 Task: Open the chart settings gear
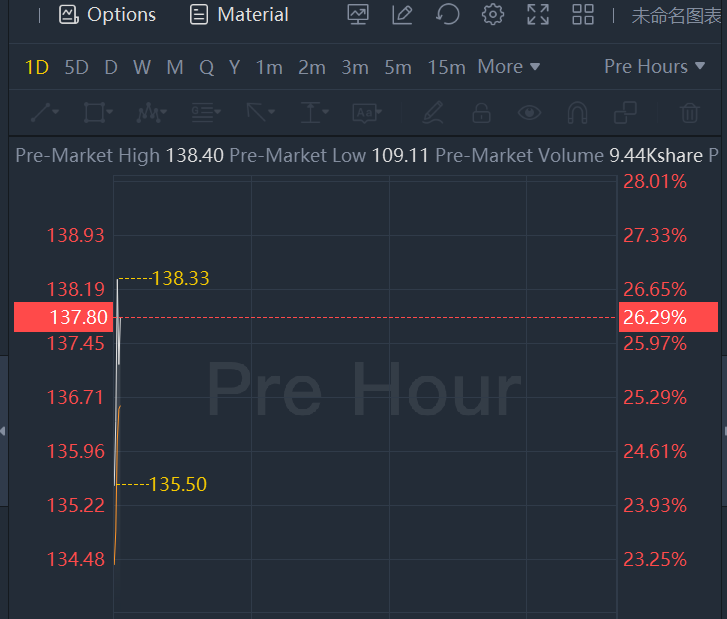click(493, 15)
